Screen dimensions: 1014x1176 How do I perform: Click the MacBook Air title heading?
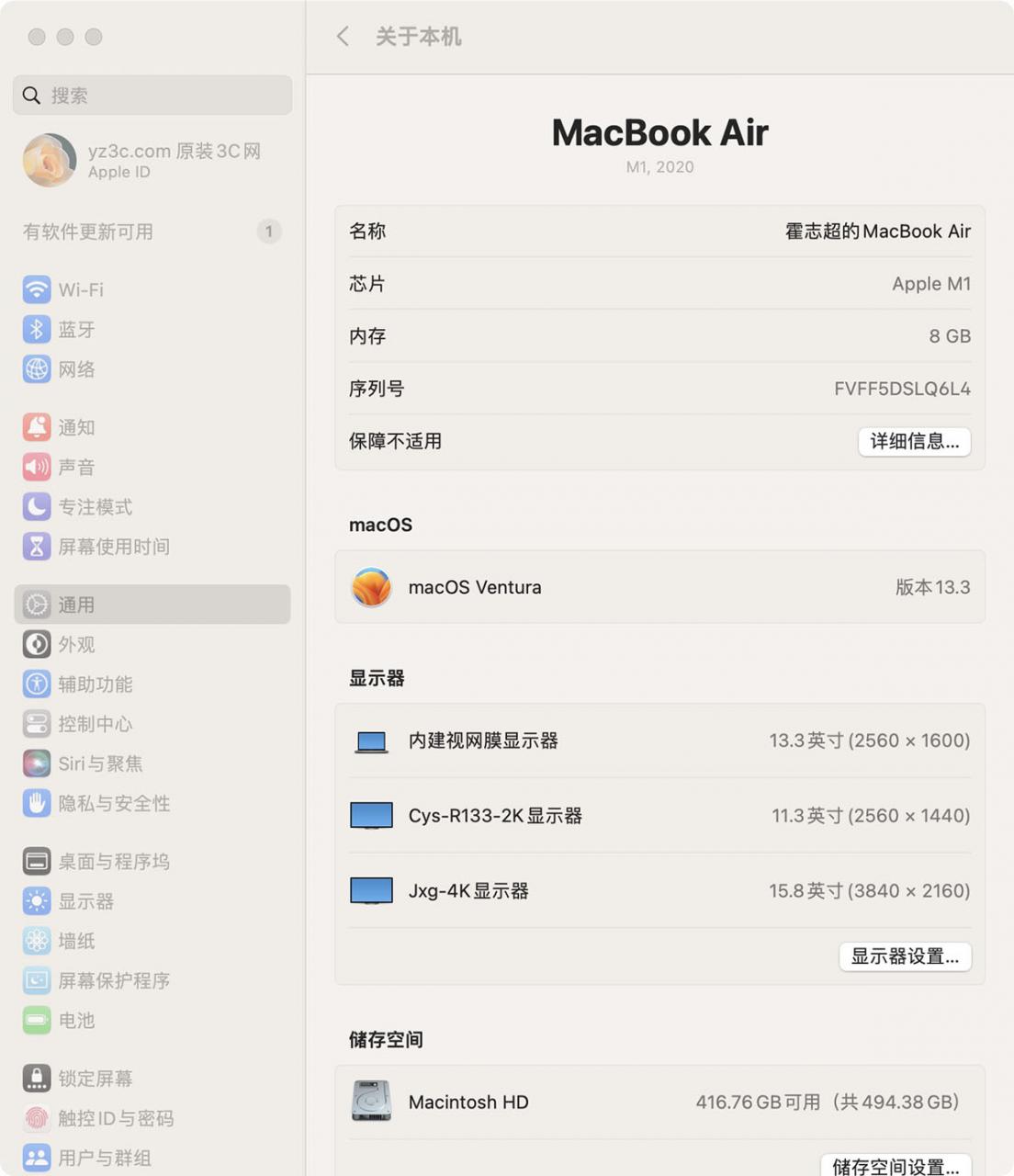click(x=660, y=132)
